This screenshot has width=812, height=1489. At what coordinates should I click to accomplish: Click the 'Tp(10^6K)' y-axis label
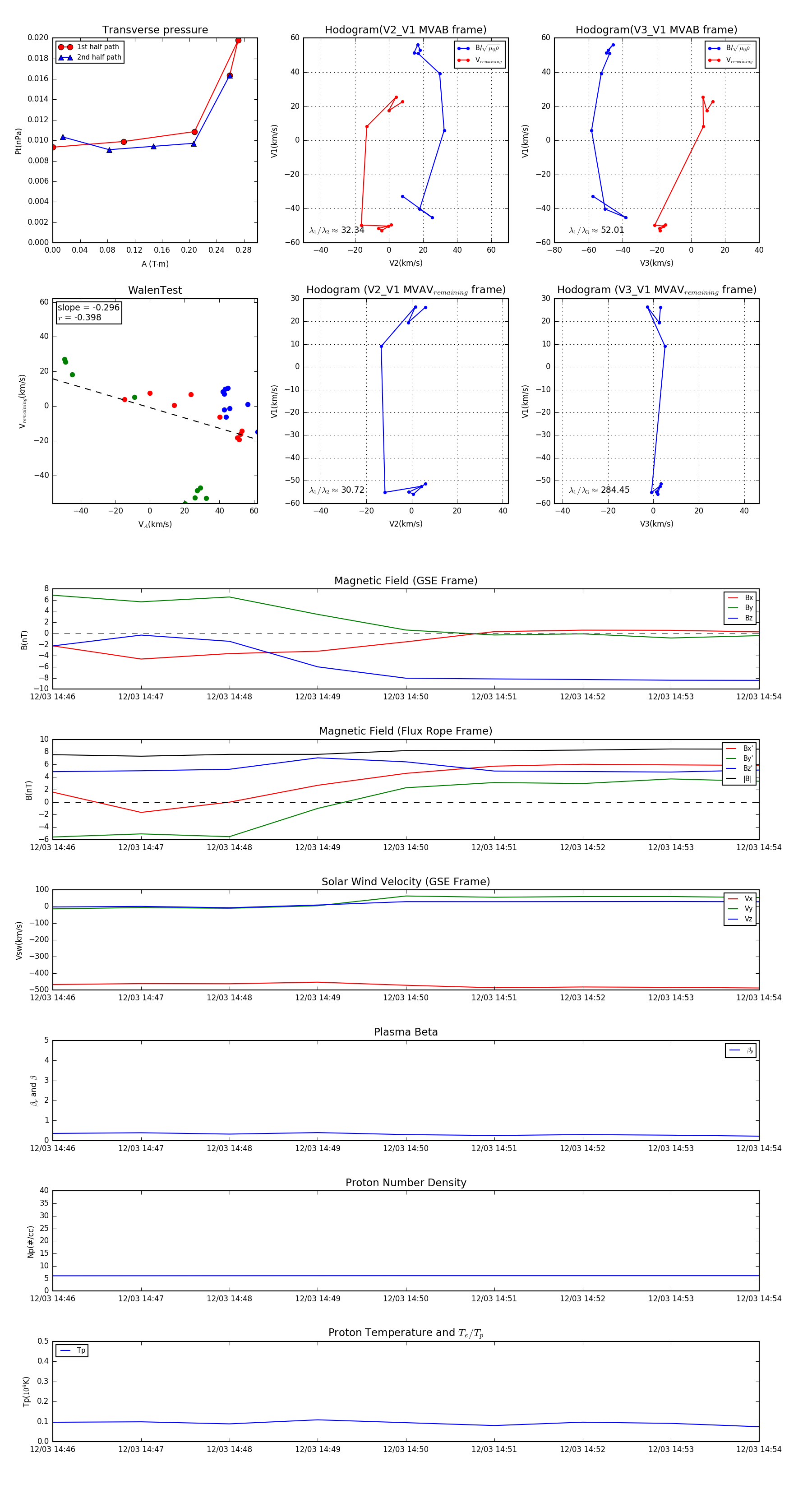pos(27,1392)
